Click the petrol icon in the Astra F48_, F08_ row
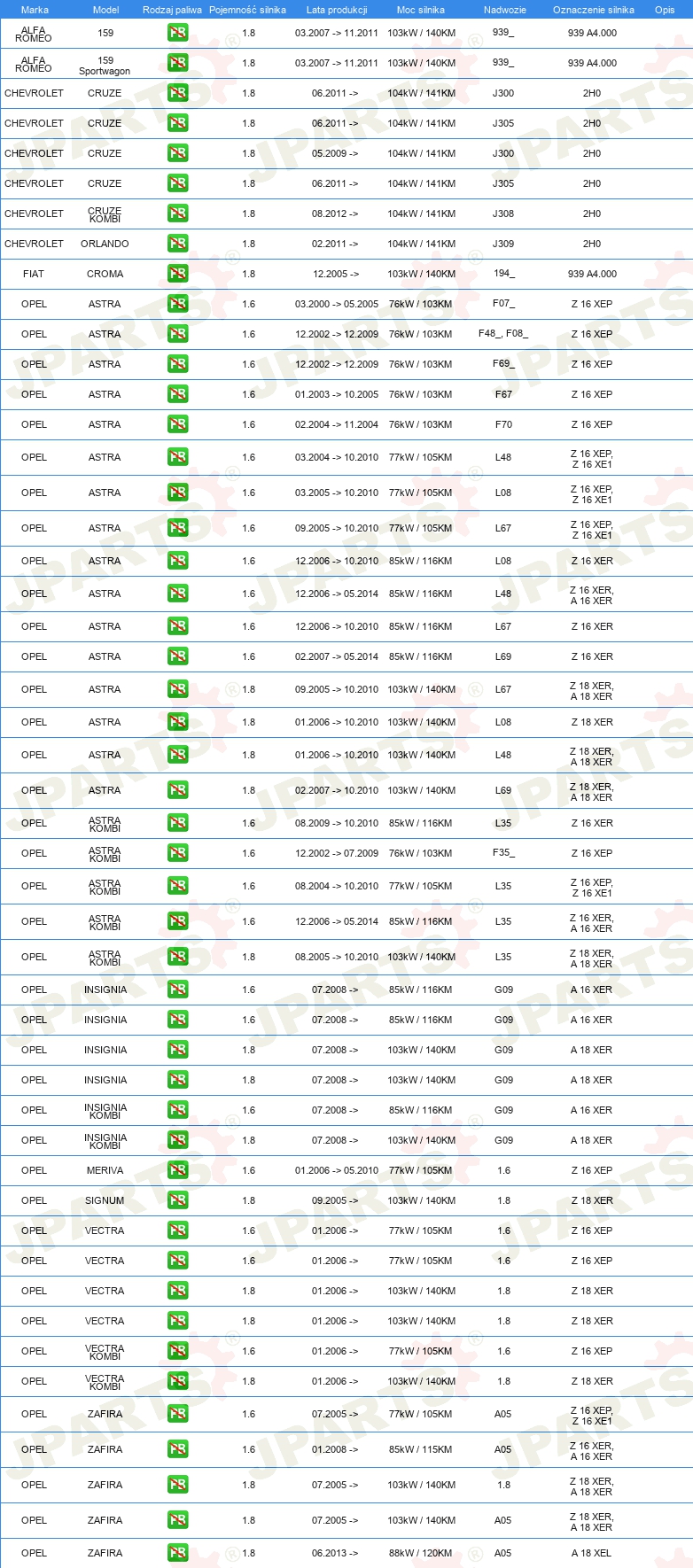 coord(177,334)
